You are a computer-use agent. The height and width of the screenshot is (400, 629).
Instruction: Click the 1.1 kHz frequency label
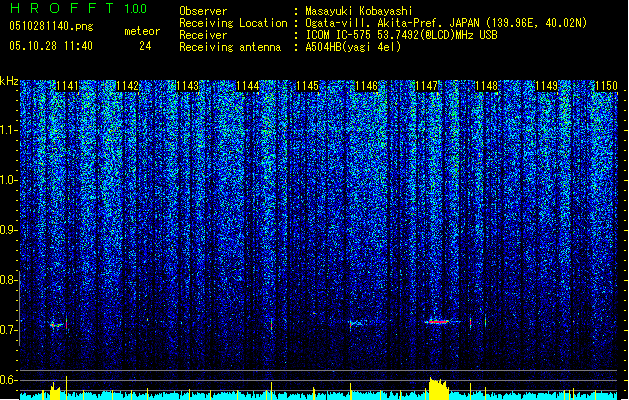tap(9, 130)
